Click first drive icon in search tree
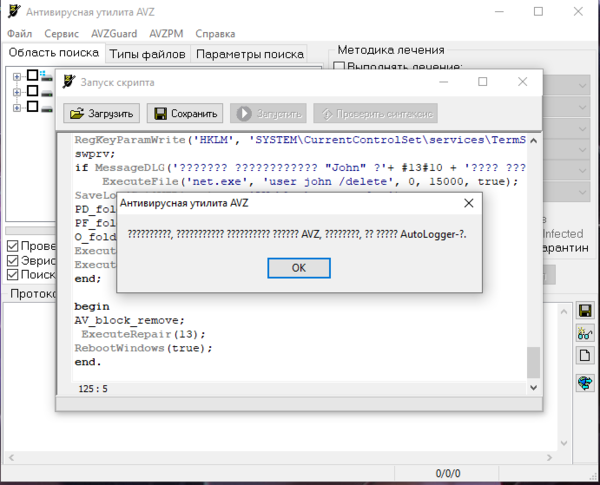This screenshot has width=600, height=485. tap(46, 76)
